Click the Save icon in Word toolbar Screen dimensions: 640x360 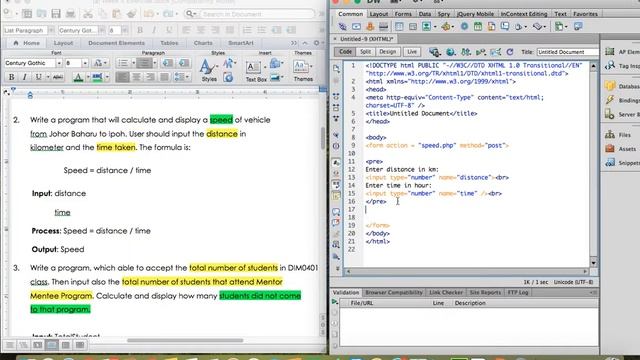tap(56, 14)
